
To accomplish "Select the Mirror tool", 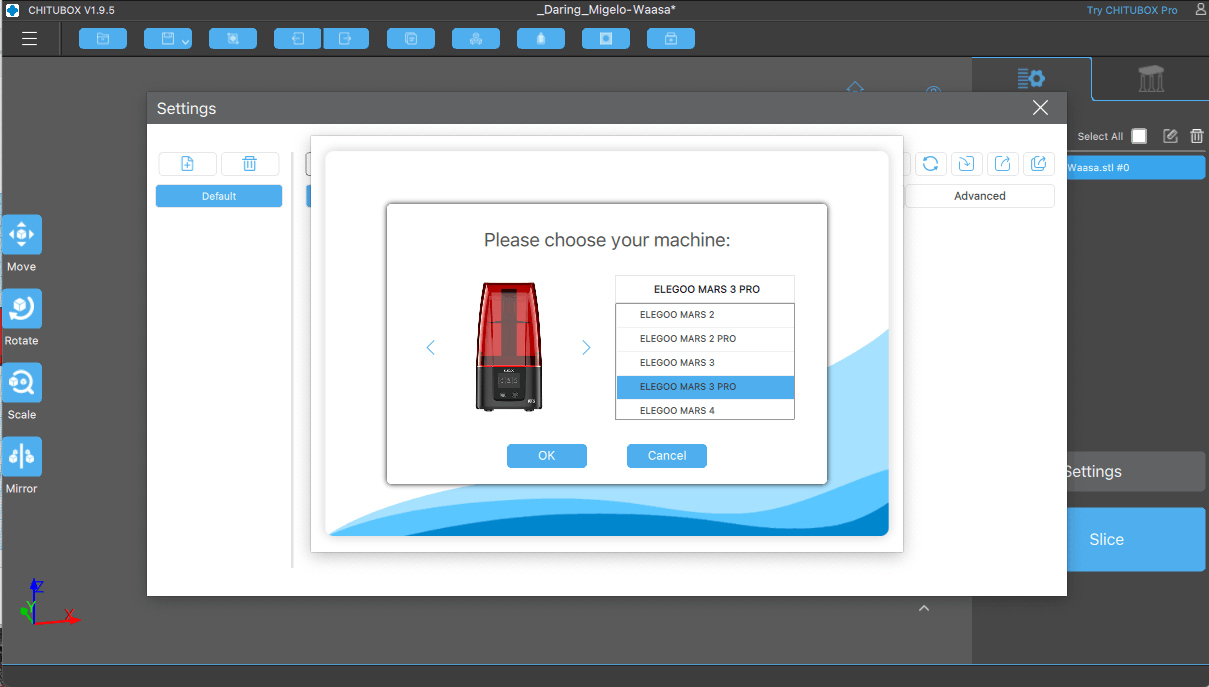I will click(x=21, y=457).
